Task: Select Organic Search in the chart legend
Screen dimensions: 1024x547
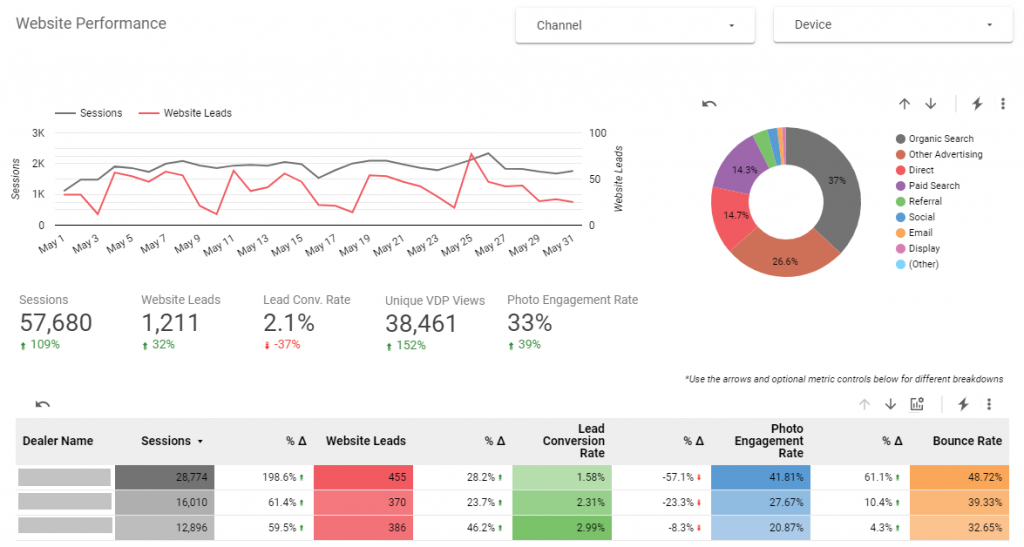Action: (940, 139)
